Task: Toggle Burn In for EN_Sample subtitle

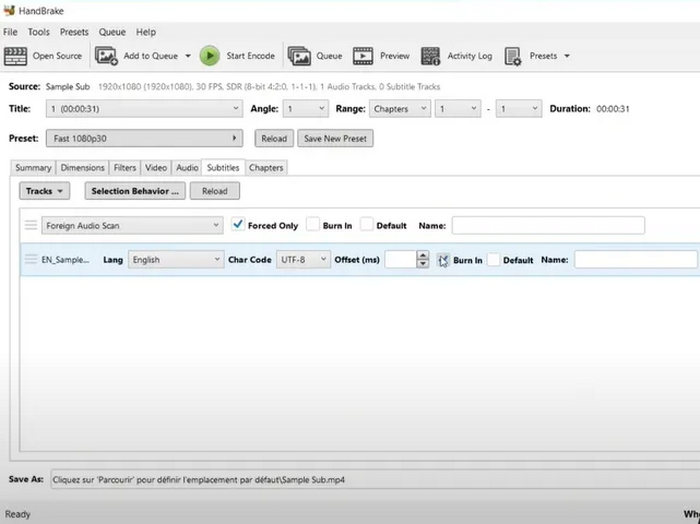Action: [443, 260]
